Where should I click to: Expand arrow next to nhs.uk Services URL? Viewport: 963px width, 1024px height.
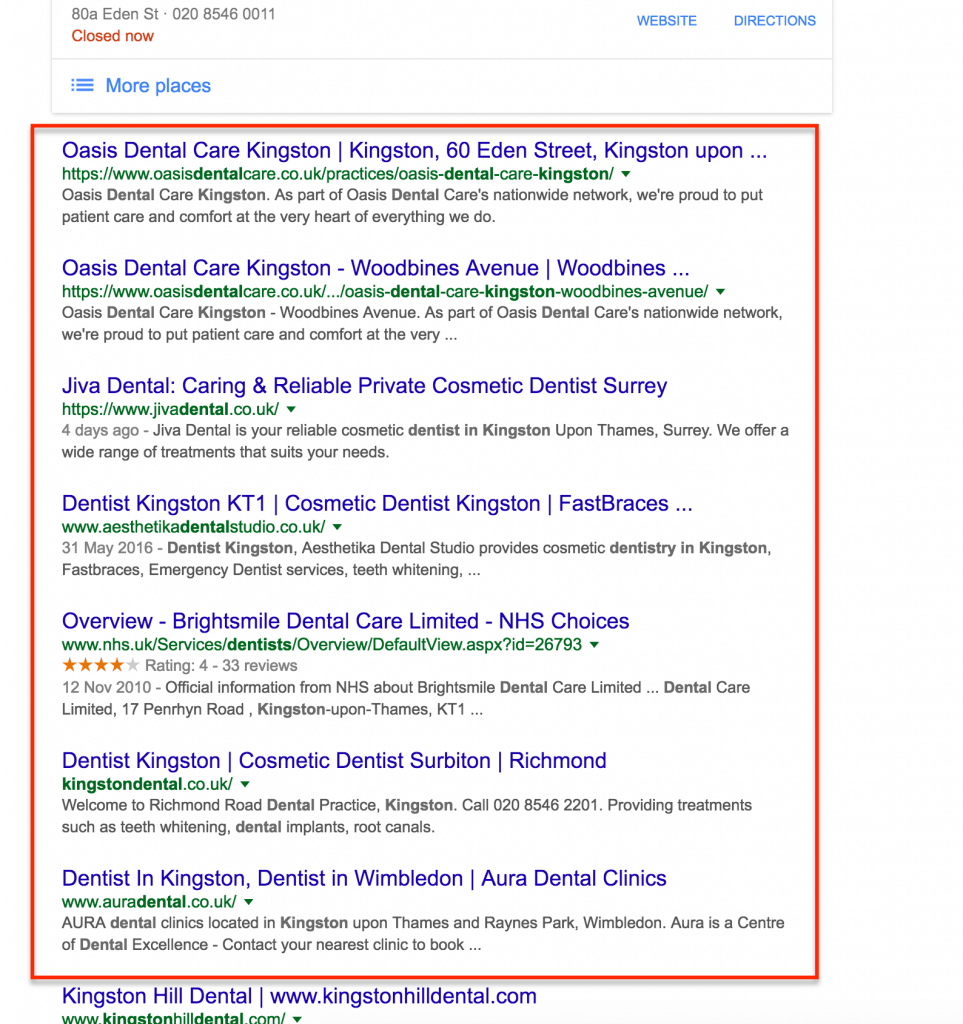coord(594,645)
